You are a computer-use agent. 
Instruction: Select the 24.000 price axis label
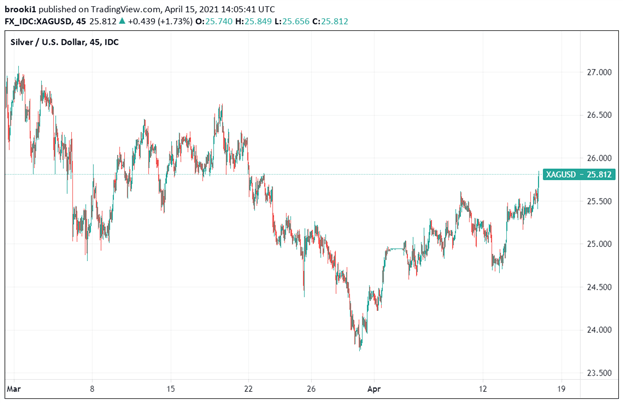pyautogui.click(x=599, y=330)
